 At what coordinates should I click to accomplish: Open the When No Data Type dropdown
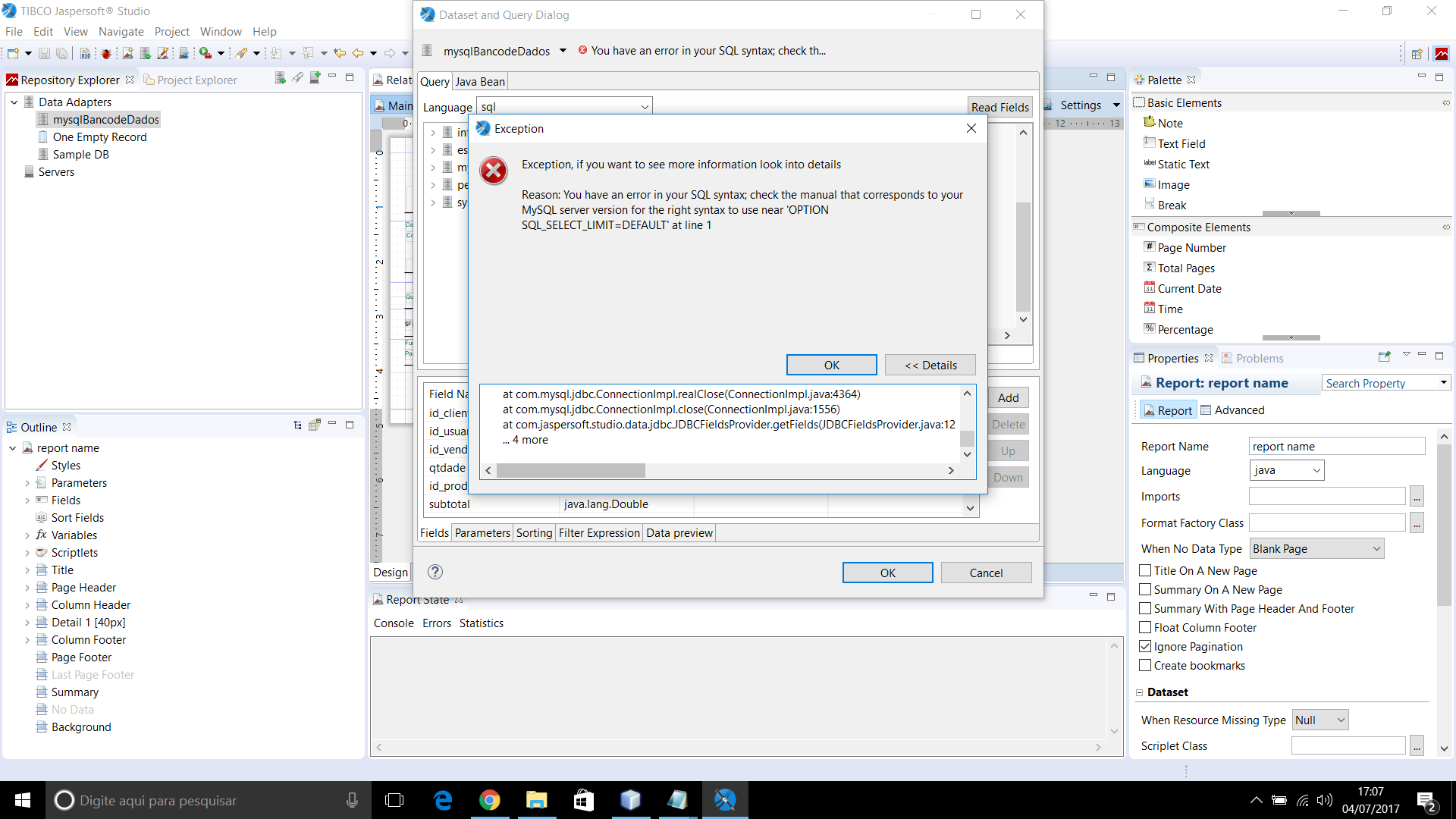[1316, 549]
